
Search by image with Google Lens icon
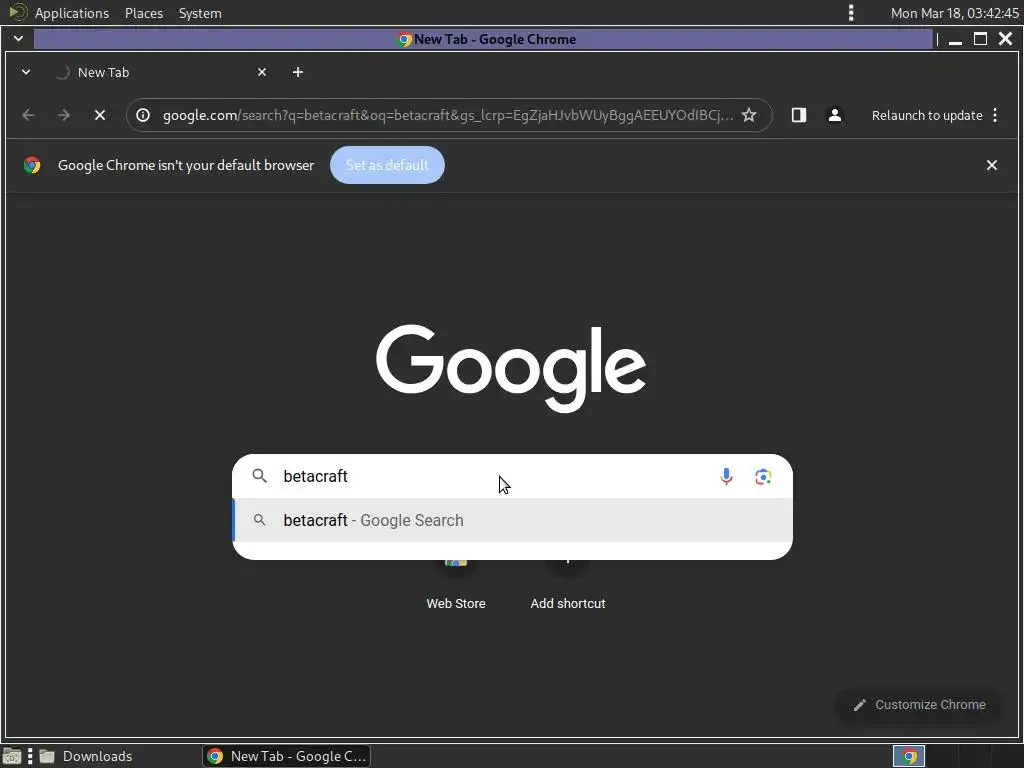coord(763,477)
